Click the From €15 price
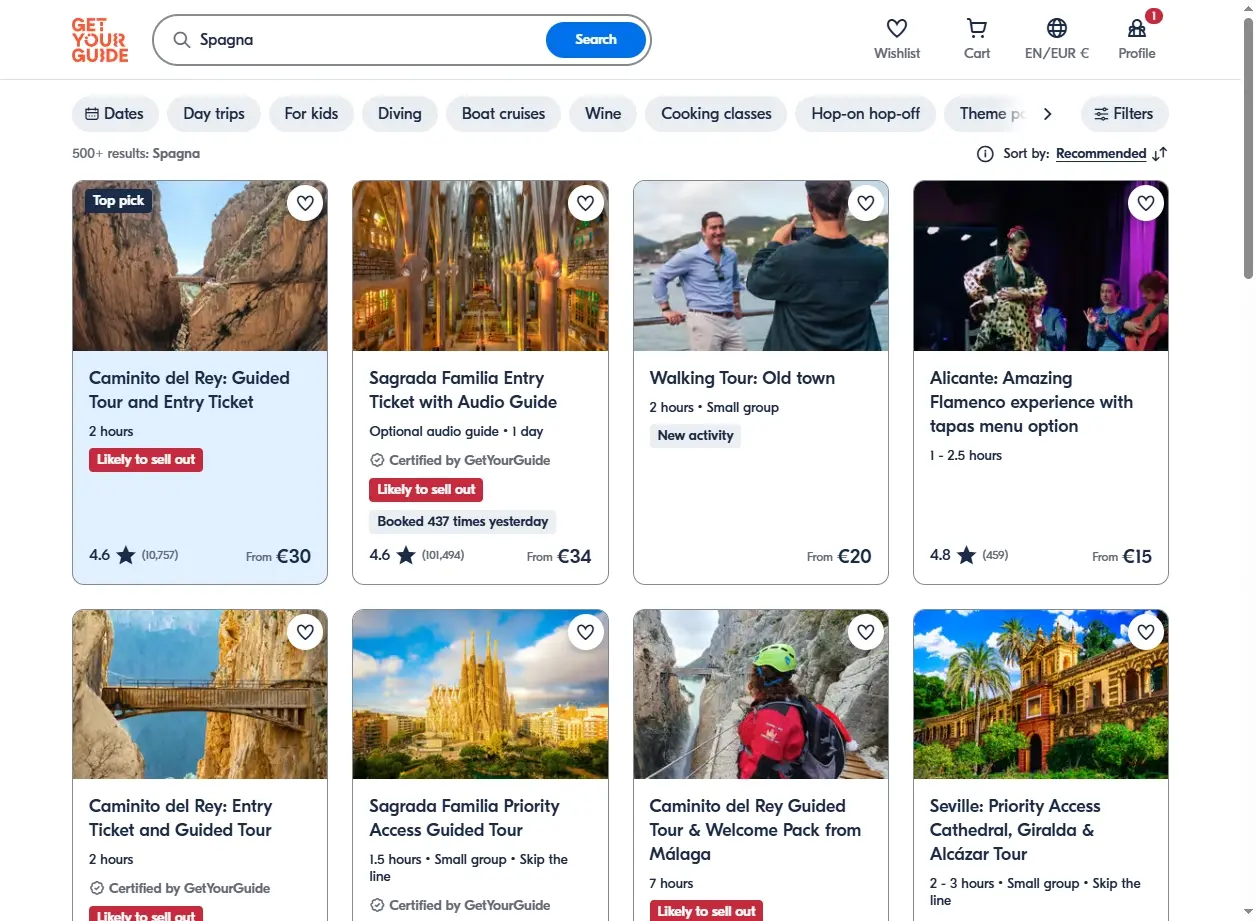Screen dimensions: 1256x921 pyautogui.click(x=1122, y=556)
